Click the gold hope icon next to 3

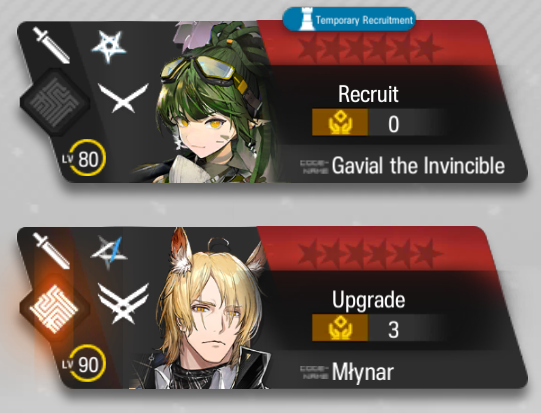(340, 328)
